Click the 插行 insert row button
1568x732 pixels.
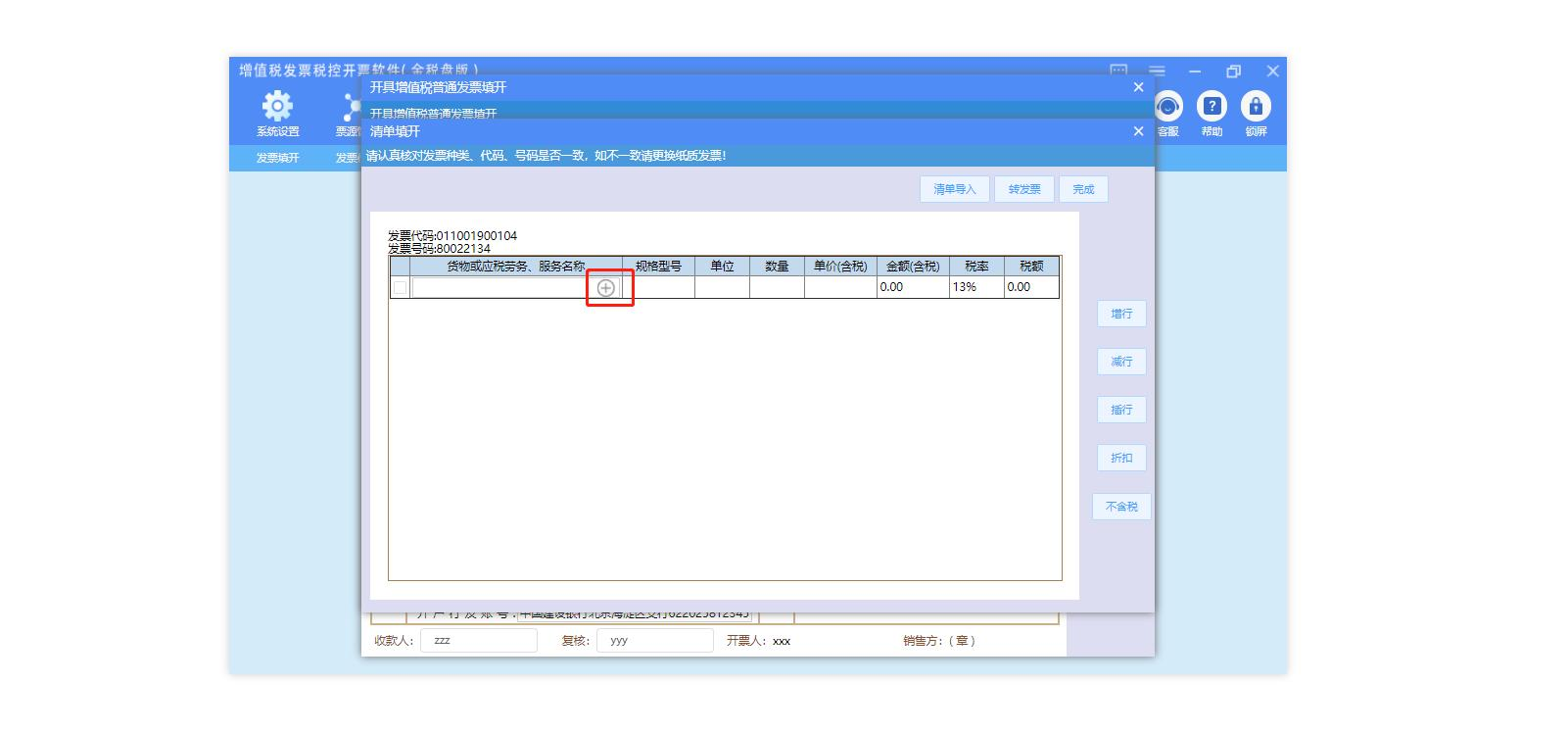click(x=1121, y=410)
